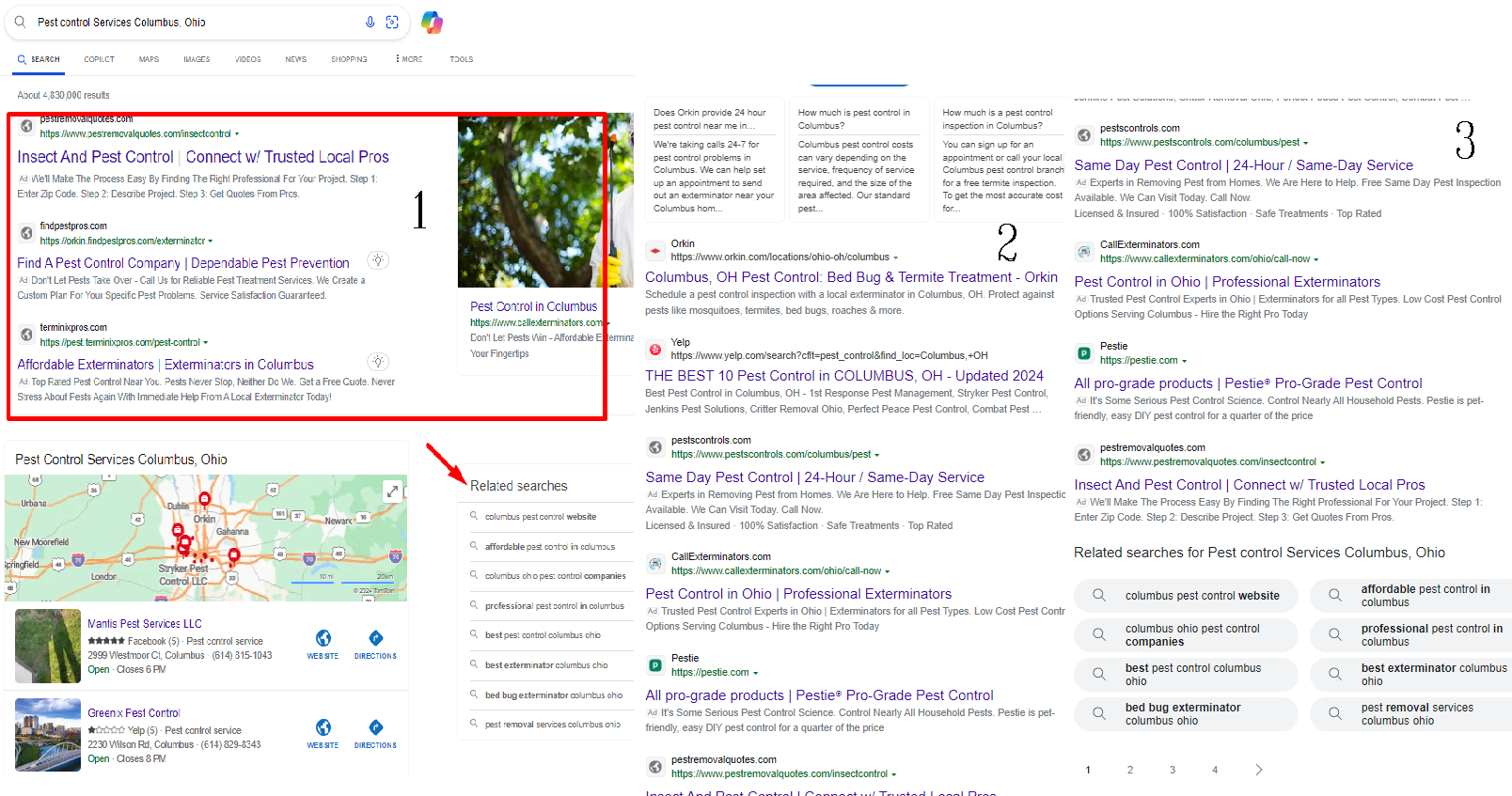Click the Yelp site favicon
Screen dimensions: 1512x796
coord(655,350)
